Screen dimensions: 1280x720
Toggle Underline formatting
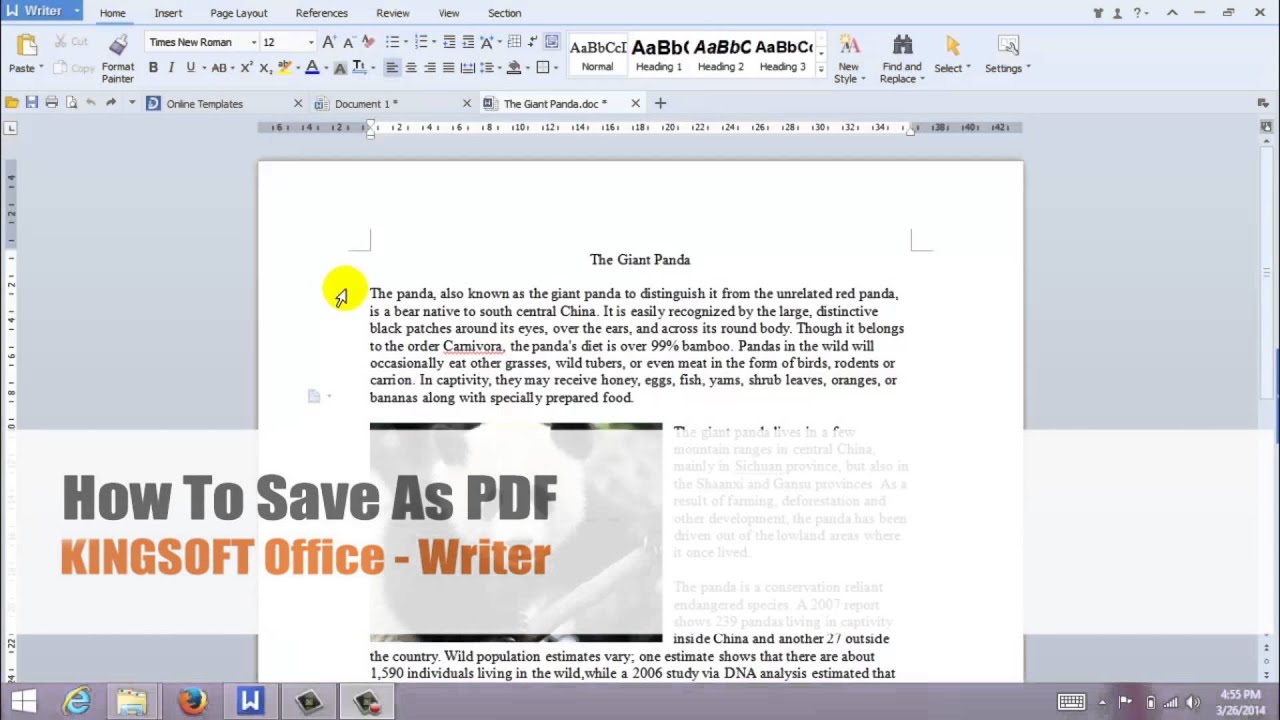pyautogui.click(x=190, y=68)
